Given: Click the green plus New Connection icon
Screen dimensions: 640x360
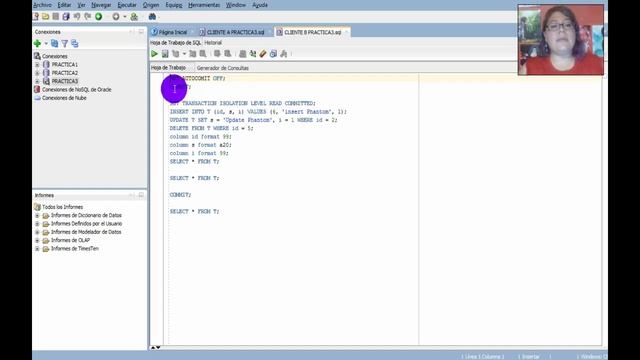Looking at the screenshot, I should (x=38, y=44).
